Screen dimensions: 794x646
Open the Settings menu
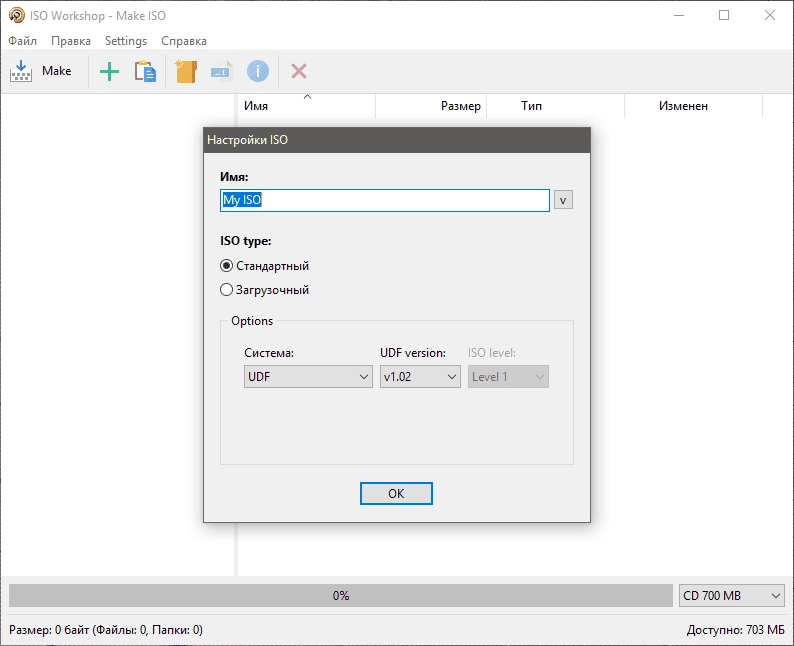[x=126, y=41]
